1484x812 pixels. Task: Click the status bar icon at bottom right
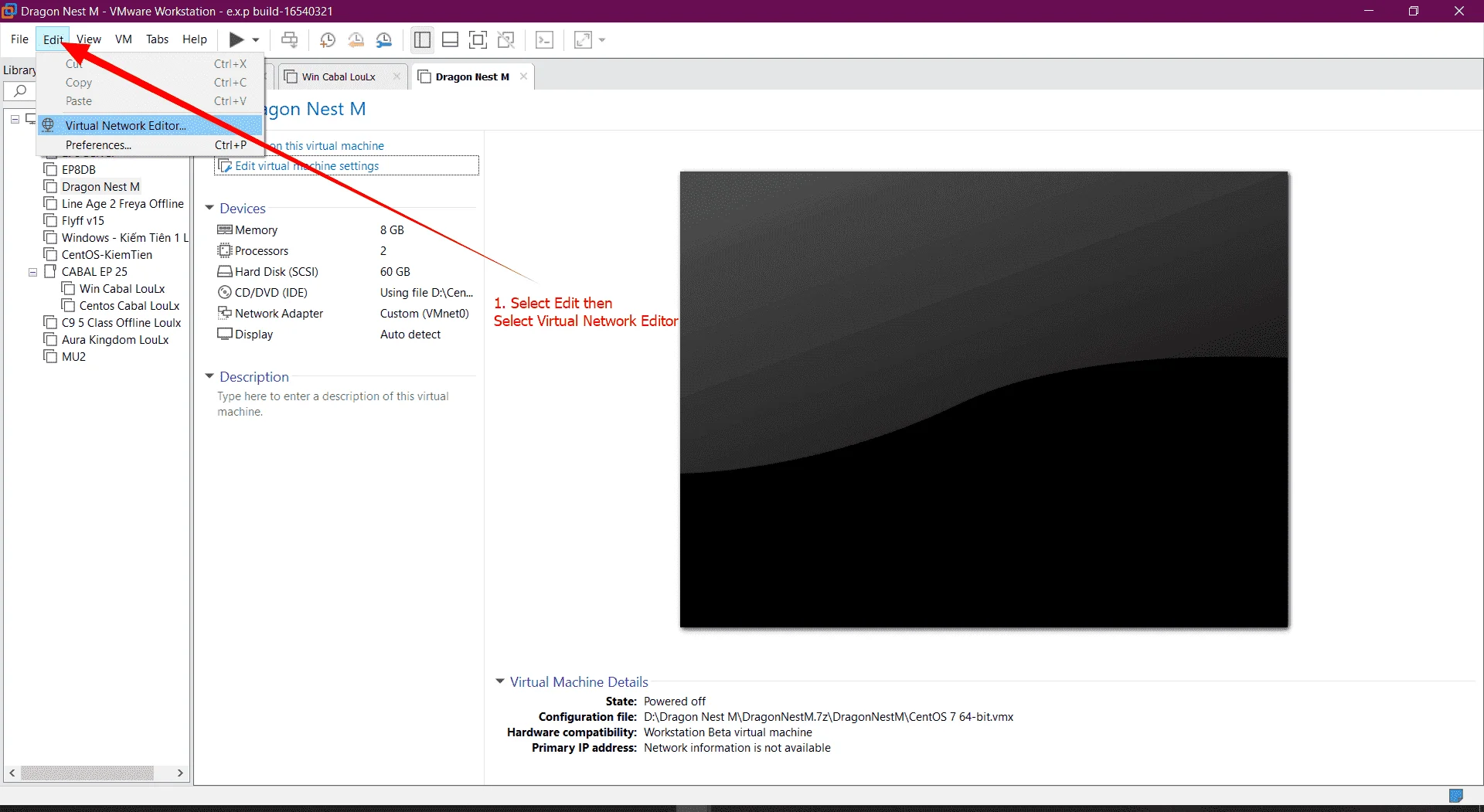1456,795
